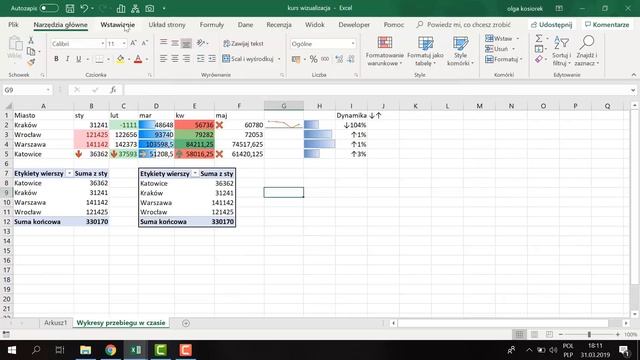Image resolution: width=640 pixels, height=360 pixels.
Task: Toggle Italic formatting
Action: pos(67,59)
